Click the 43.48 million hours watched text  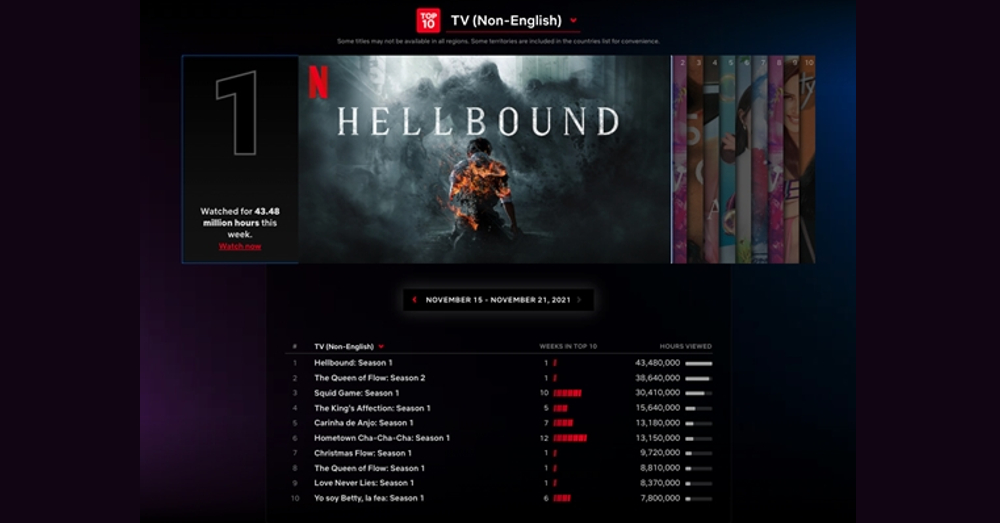[x=240, y=223]
